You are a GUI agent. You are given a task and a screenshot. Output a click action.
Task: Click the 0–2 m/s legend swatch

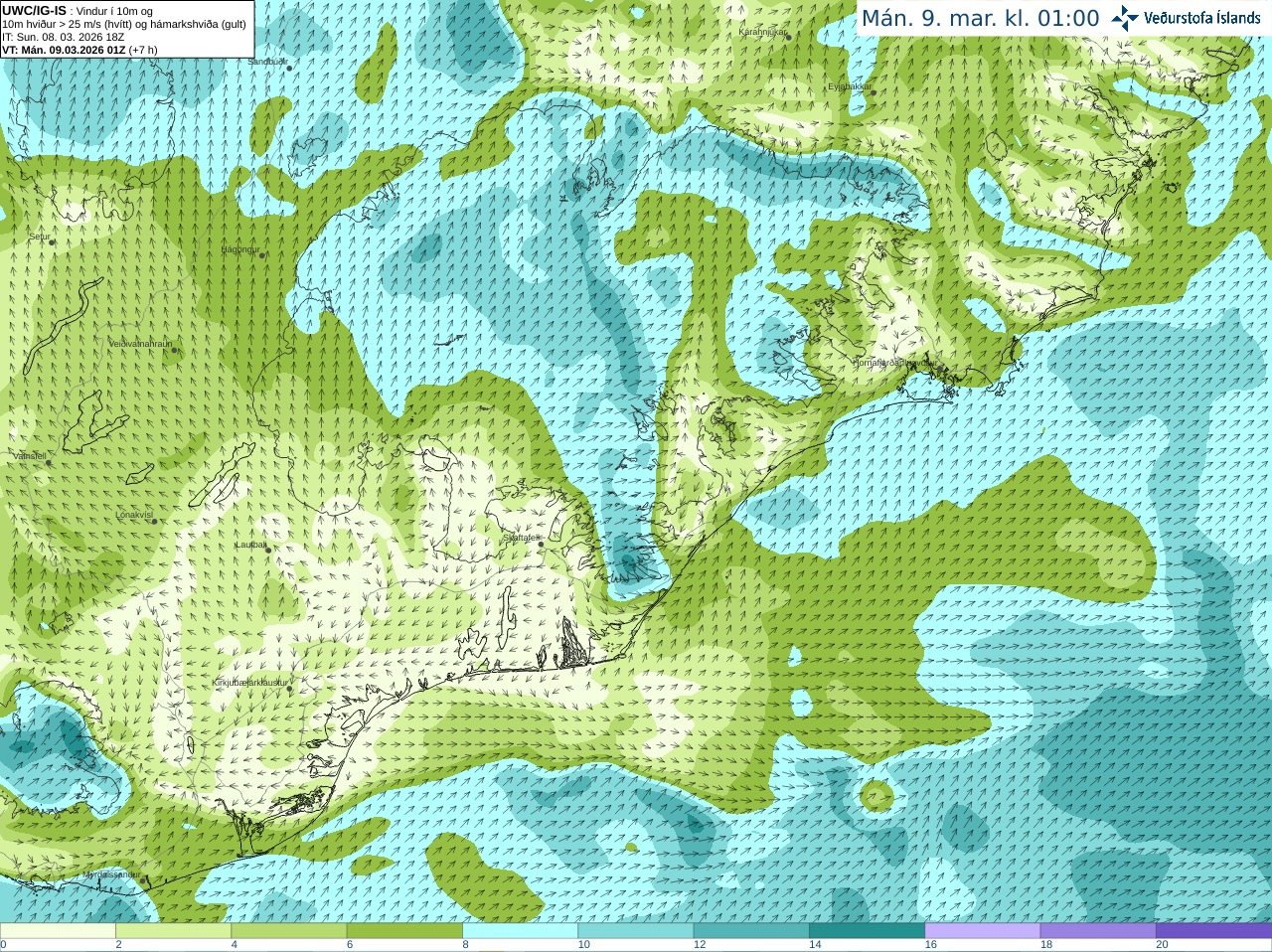(x=58, y=931)
